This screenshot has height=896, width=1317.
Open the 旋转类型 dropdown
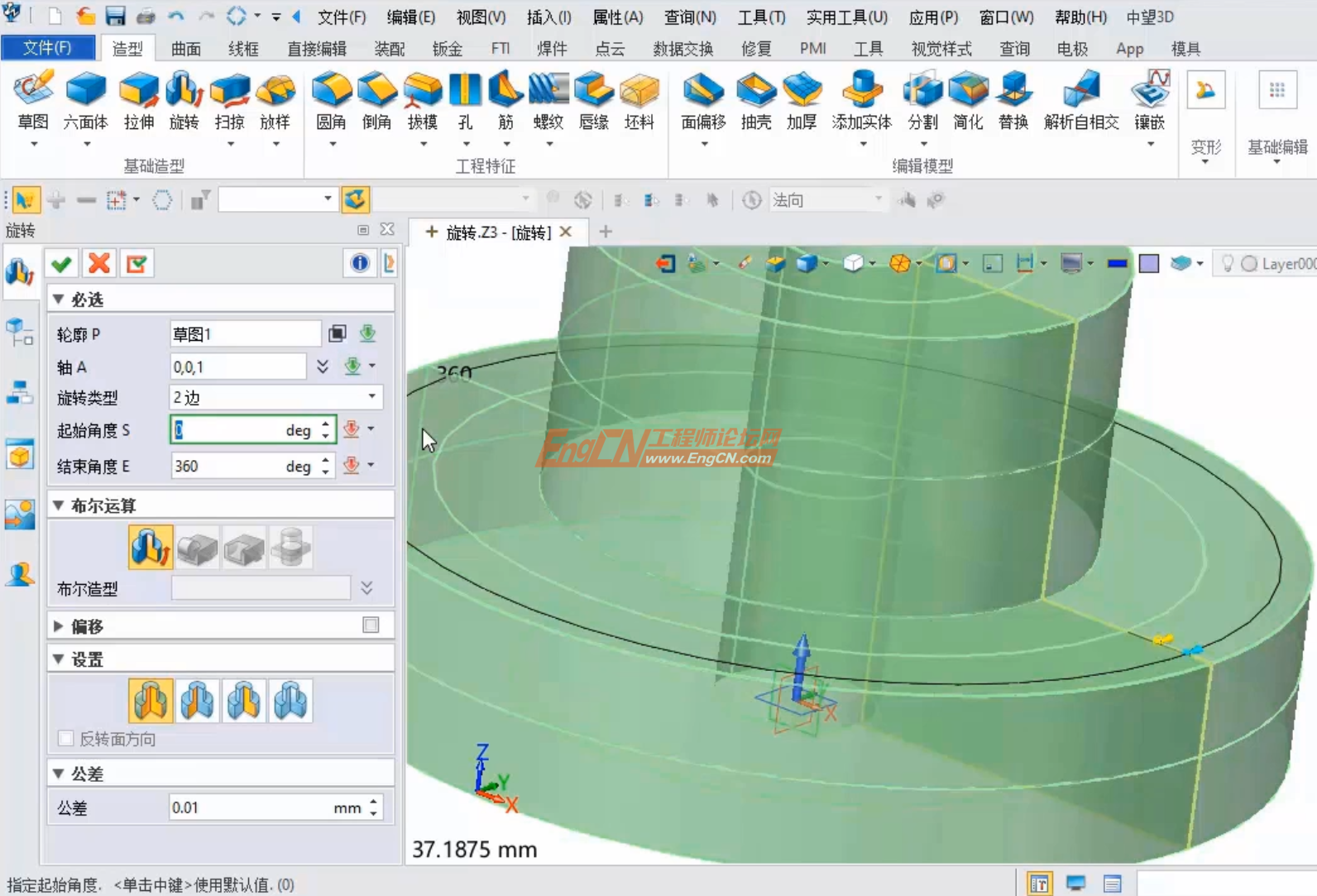[371, 397]
